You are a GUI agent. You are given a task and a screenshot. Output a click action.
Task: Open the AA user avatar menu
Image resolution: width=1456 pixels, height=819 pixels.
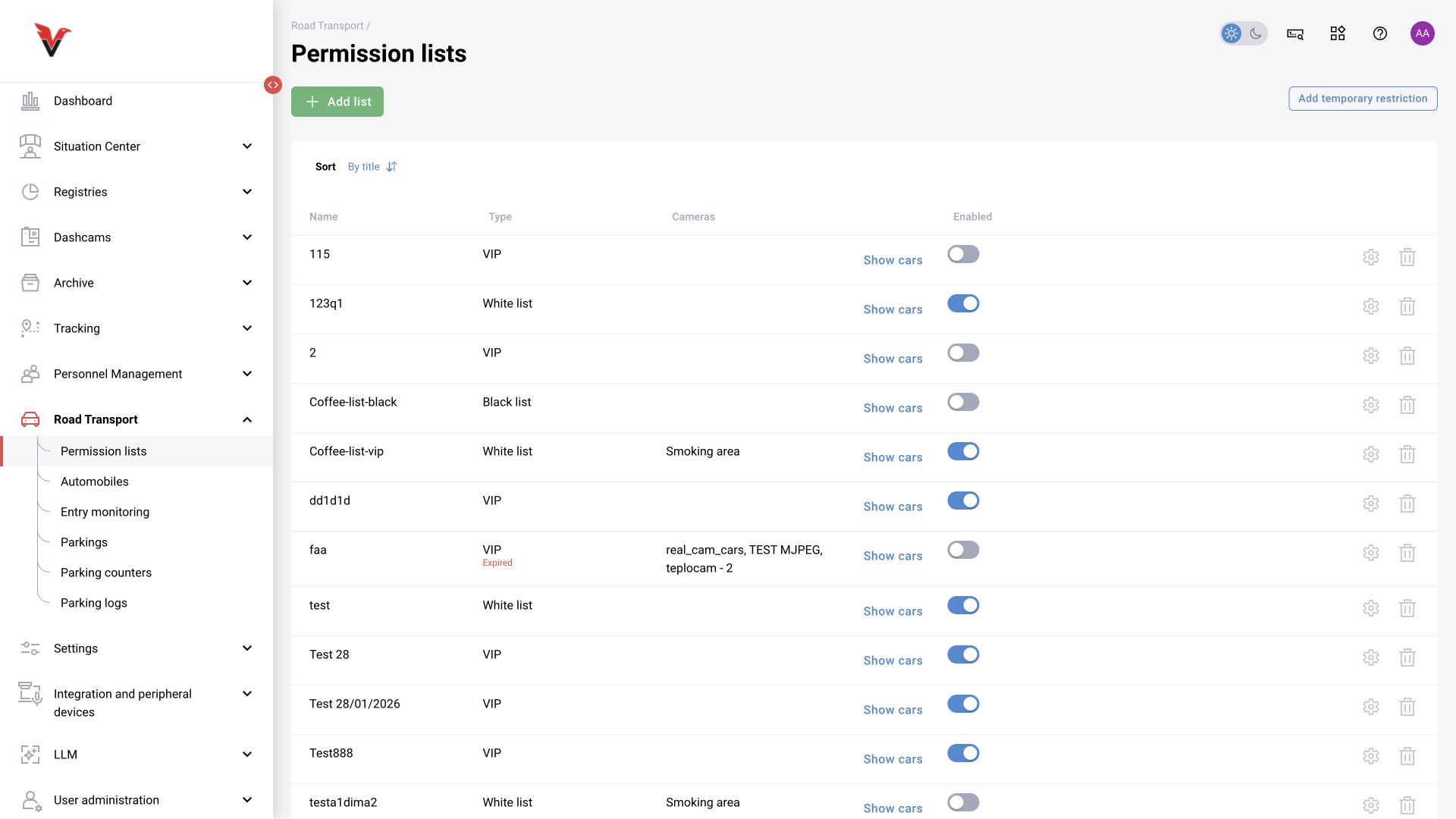[1423, 33]
